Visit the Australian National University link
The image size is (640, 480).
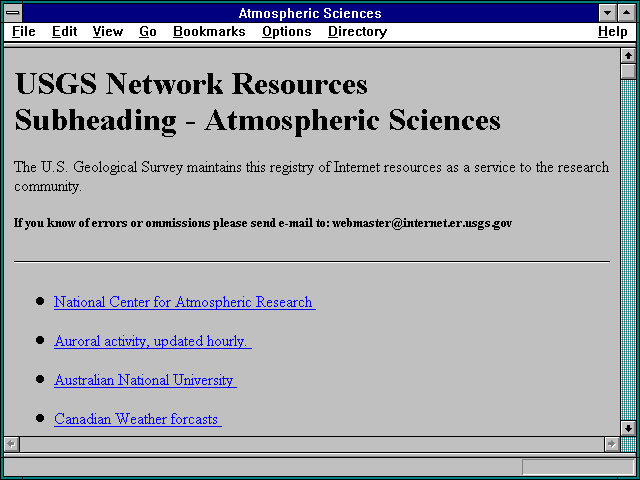(x=145, y=380)
